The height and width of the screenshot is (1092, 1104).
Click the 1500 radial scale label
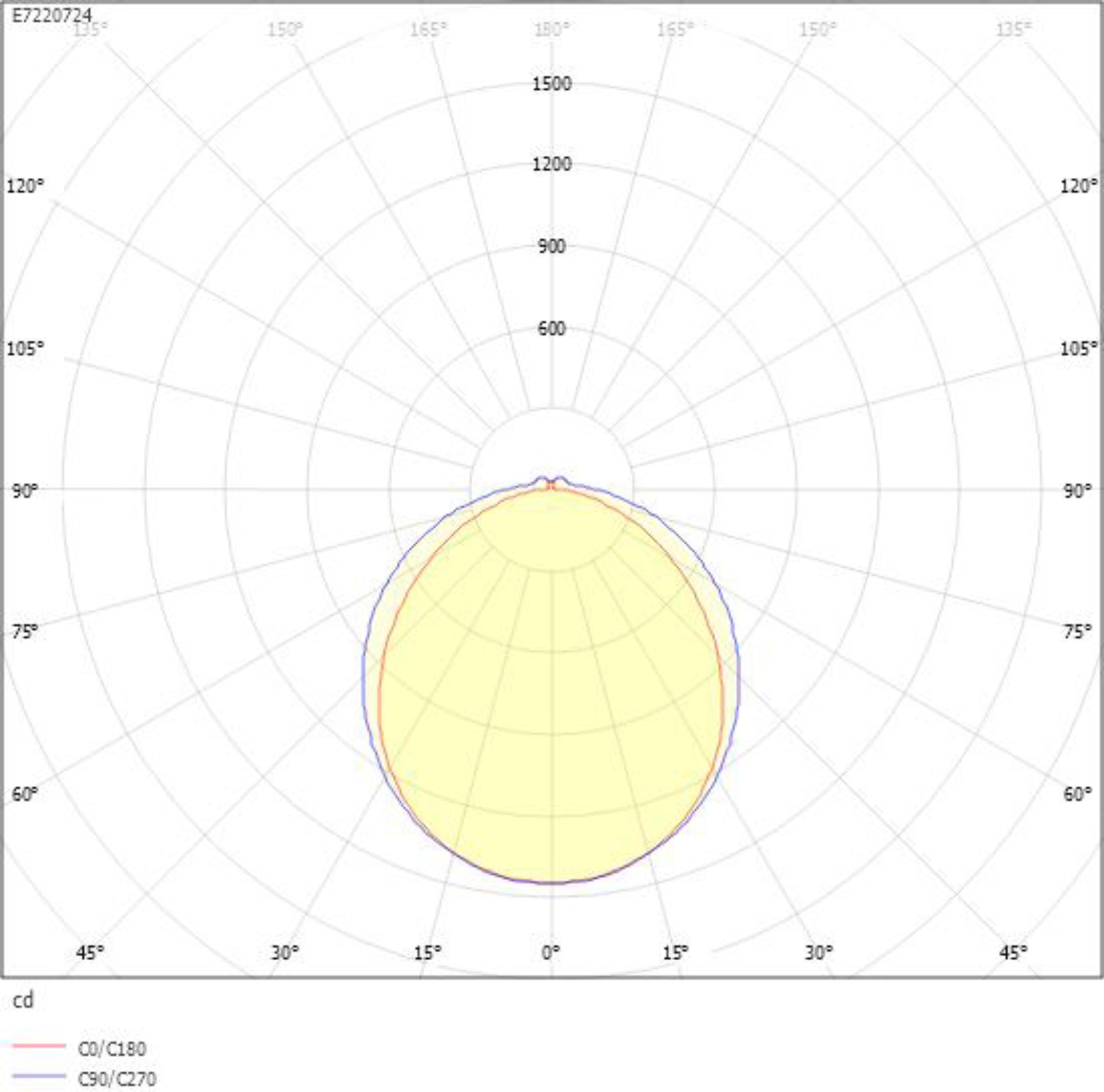click(x=552, y=84)
